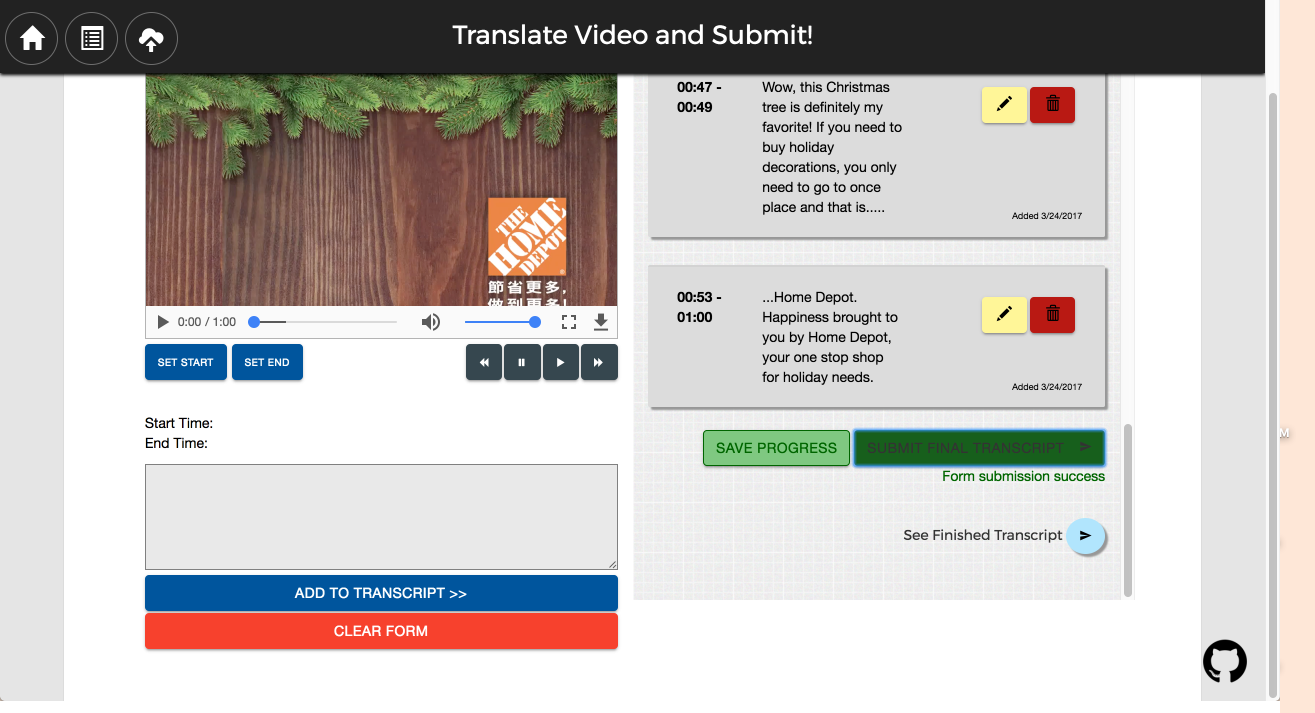Click the 'Wow, this Christmas tree' transcript text
The width and height of the screenshot is (1315, 713).
click(x=832, y=147)
